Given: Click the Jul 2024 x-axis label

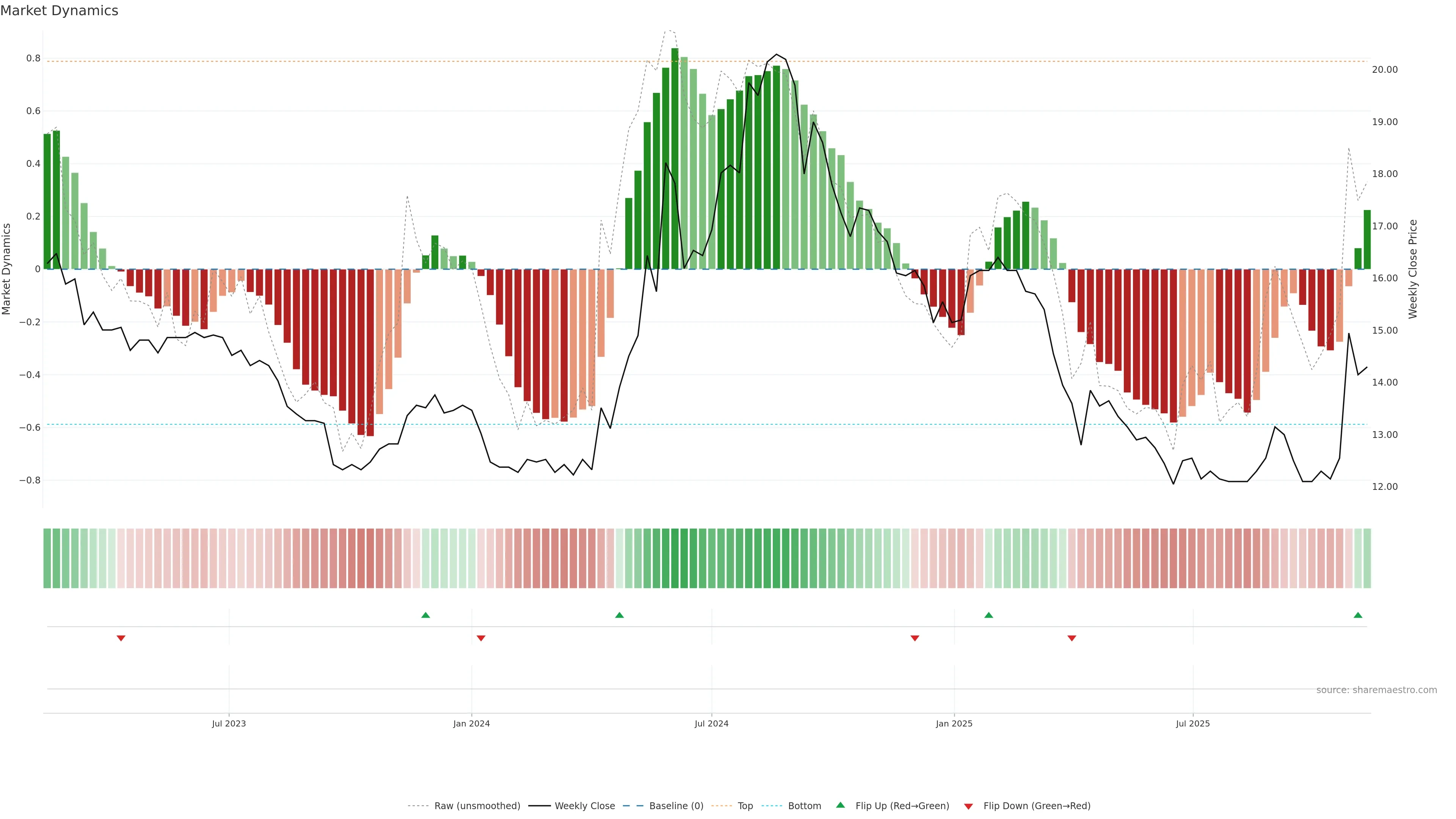Looking at the screenshot, I should (711, 723).
